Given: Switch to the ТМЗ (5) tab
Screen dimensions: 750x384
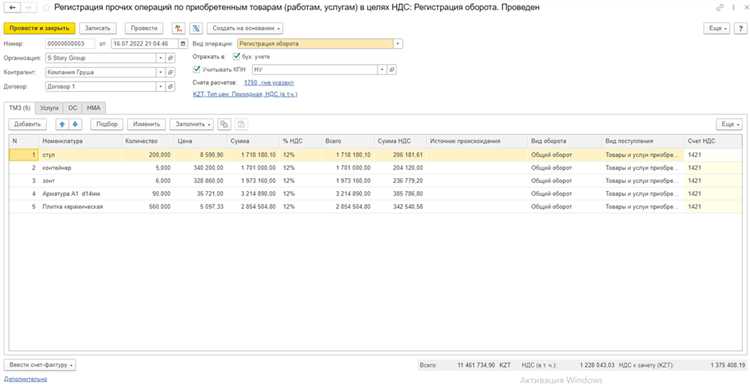Looking at the screenshot, I should click(x=20, y=108).
